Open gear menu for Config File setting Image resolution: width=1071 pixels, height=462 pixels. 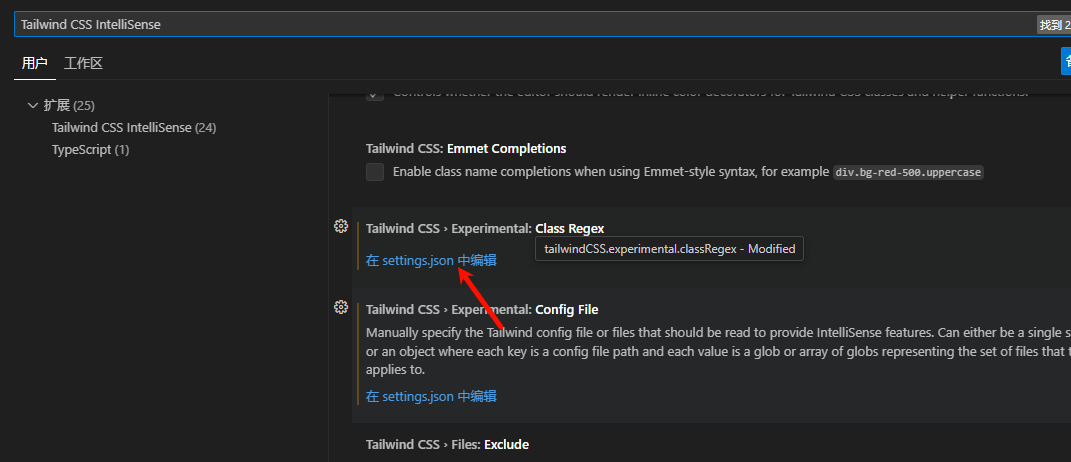click(x=340, y=307)
